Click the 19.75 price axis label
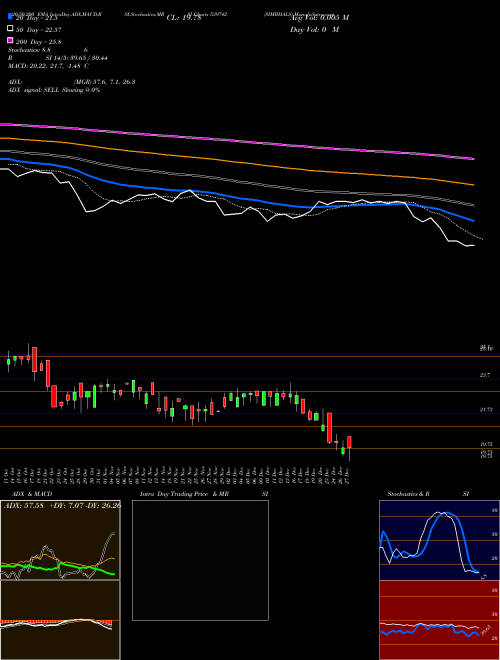Screen dimensions: 500x660 (x=486, y=444)
